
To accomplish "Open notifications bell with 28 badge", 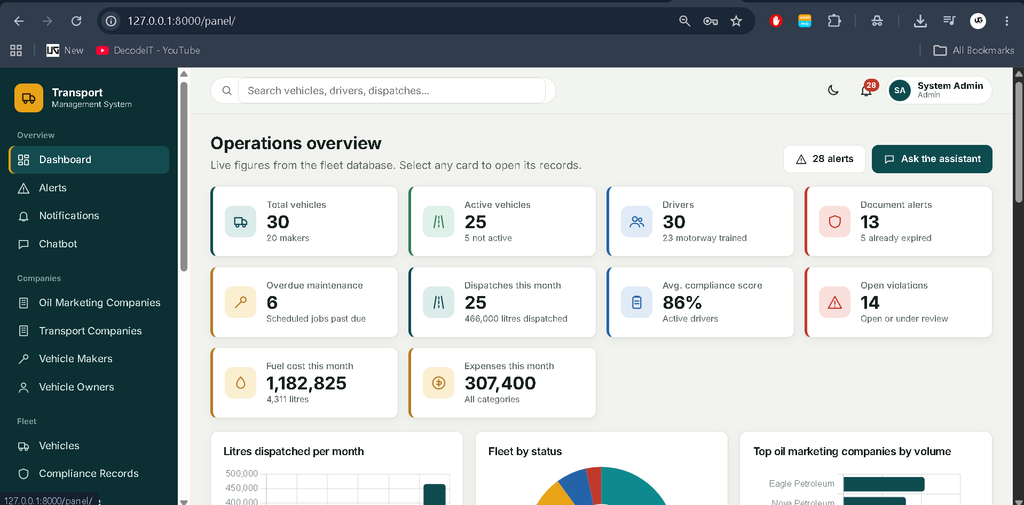I will [x=867, y=90].
